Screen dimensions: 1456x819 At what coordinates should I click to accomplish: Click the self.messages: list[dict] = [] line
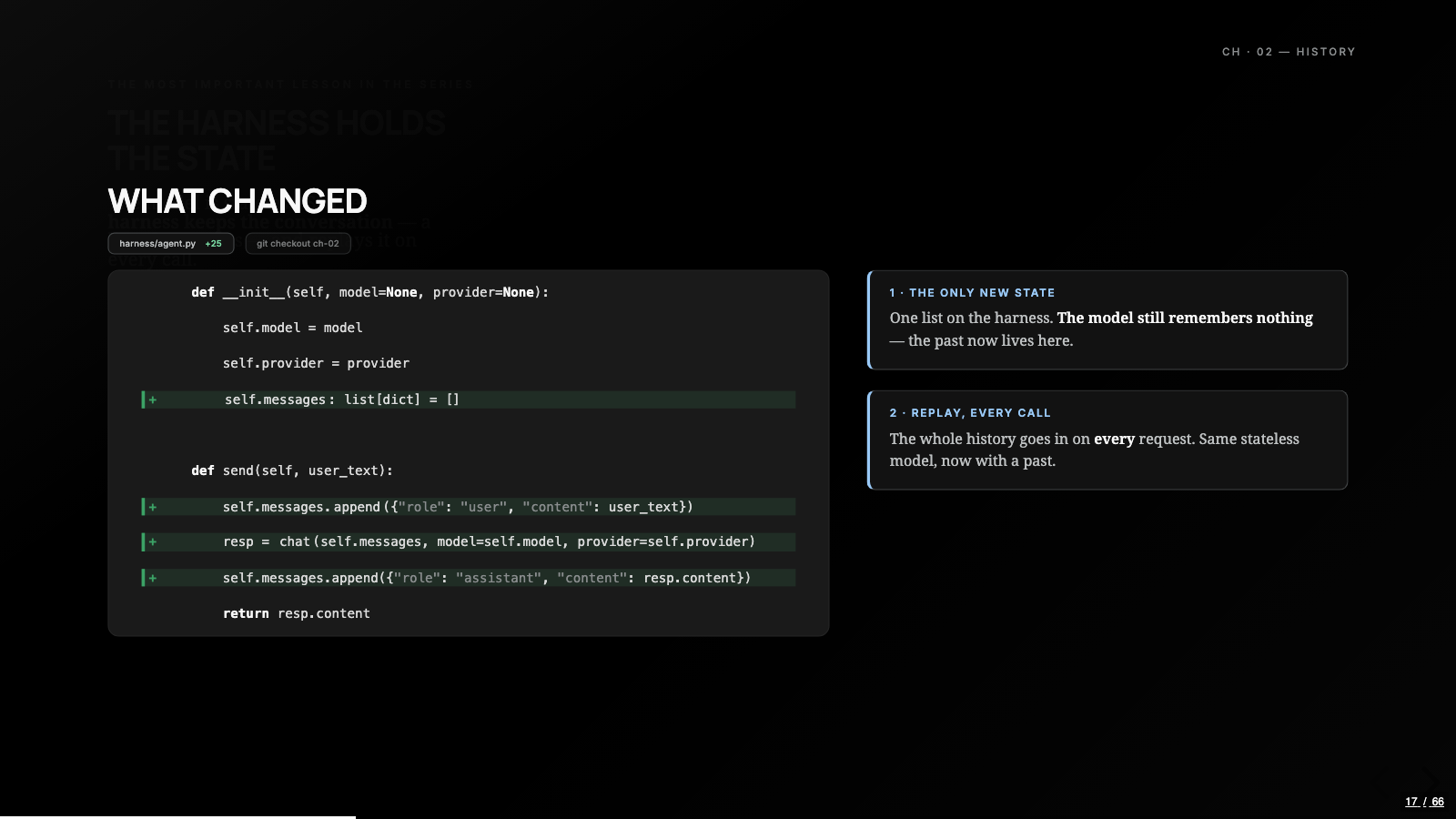pyautogui.click(x=469, y=399)
